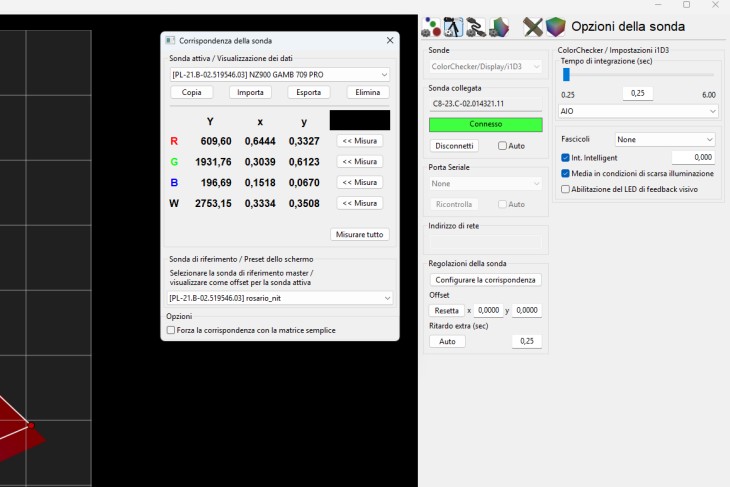Screen dimensions: 730x487
Task: Expand the AIO mode dropdown
Action: (637, 111)
